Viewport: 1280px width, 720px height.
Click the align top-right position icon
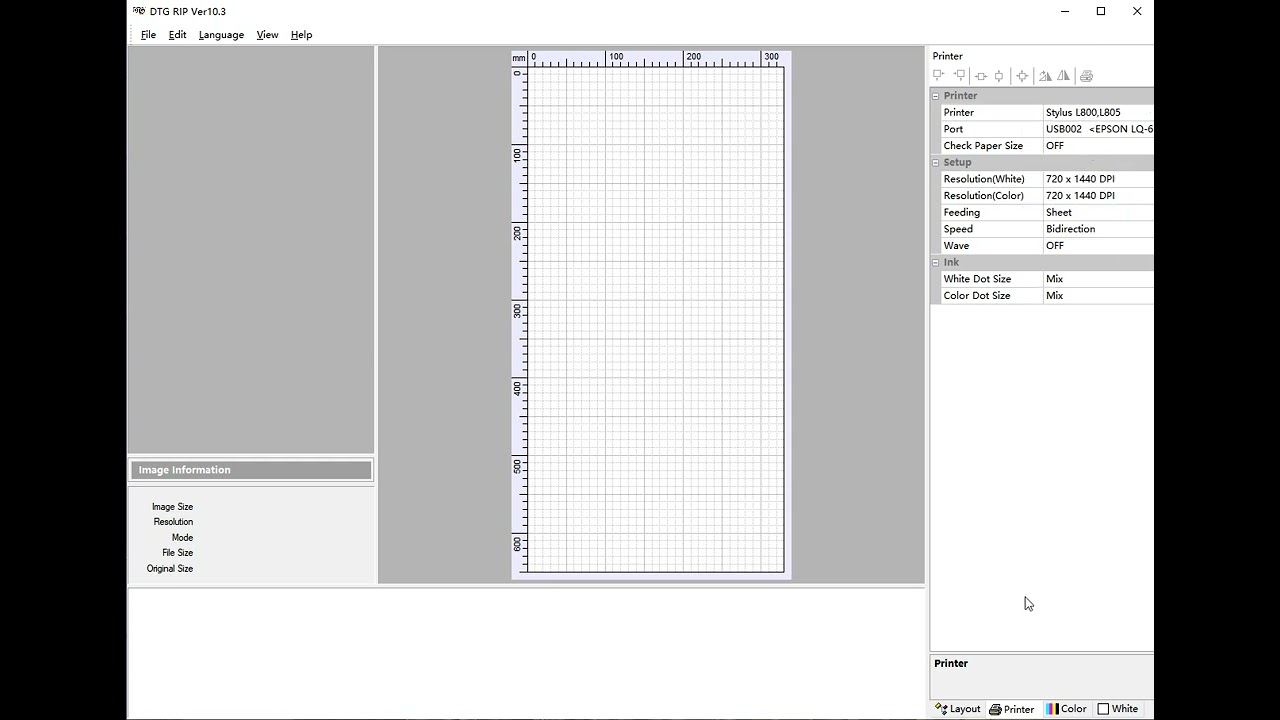click(959, 75)
